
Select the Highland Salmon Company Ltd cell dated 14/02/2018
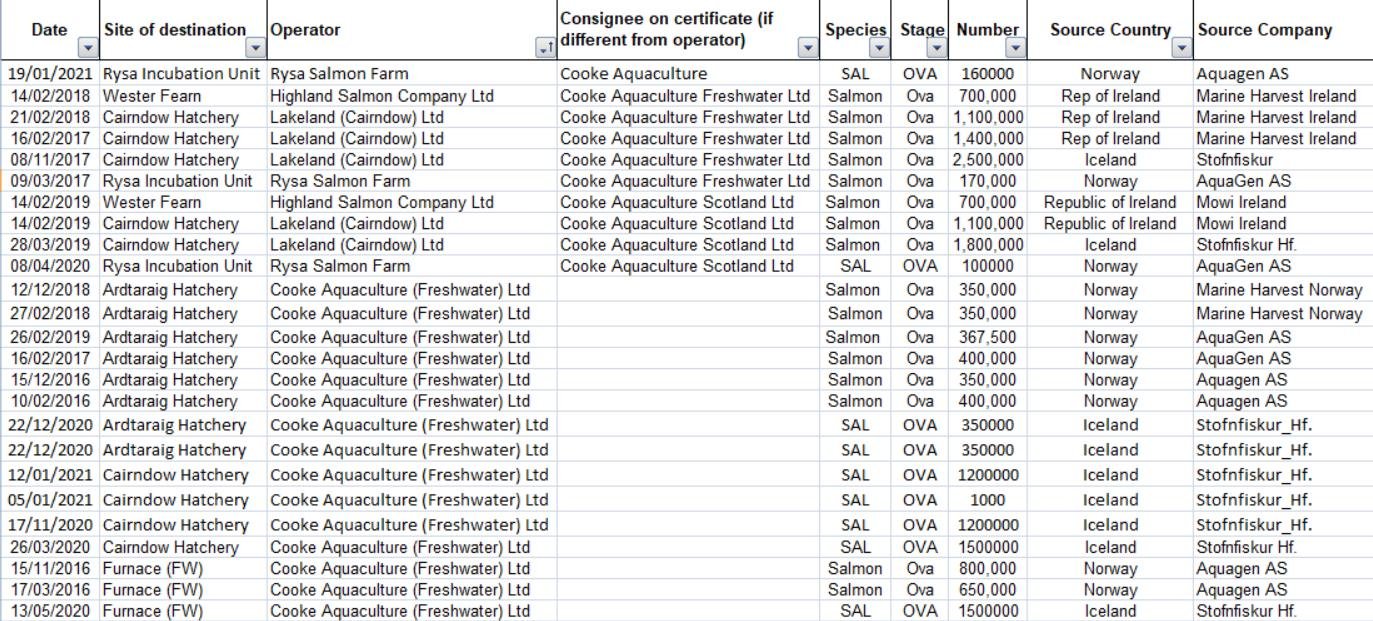click(382, 96)
